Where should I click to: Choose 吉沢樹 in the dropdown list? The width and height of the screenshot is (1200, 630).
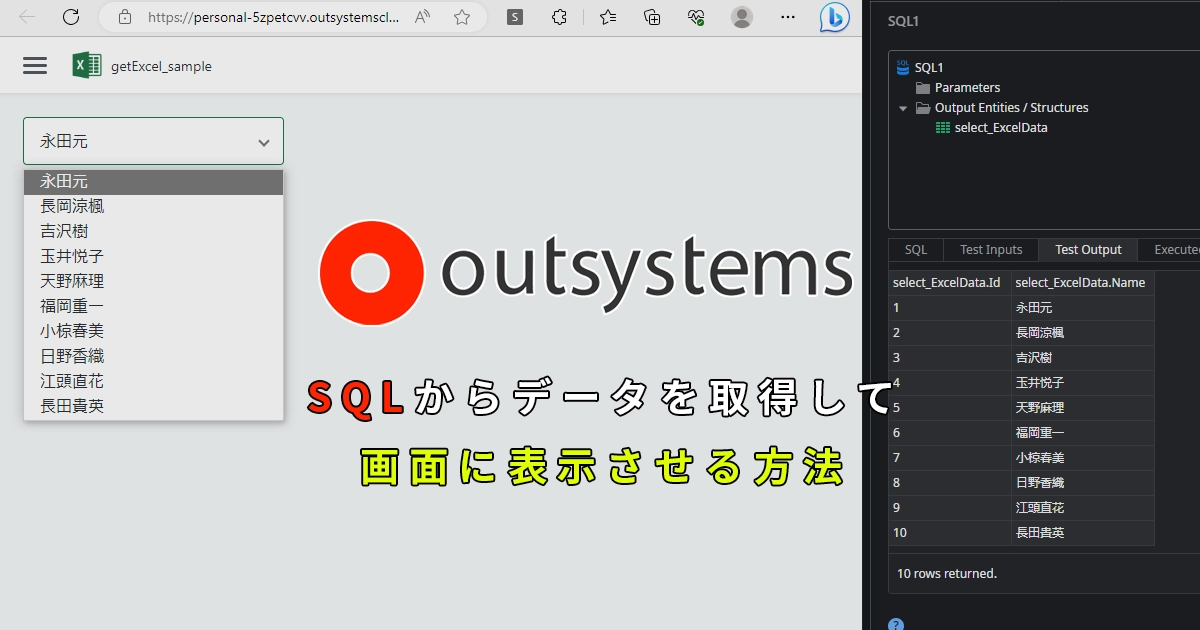154,232
